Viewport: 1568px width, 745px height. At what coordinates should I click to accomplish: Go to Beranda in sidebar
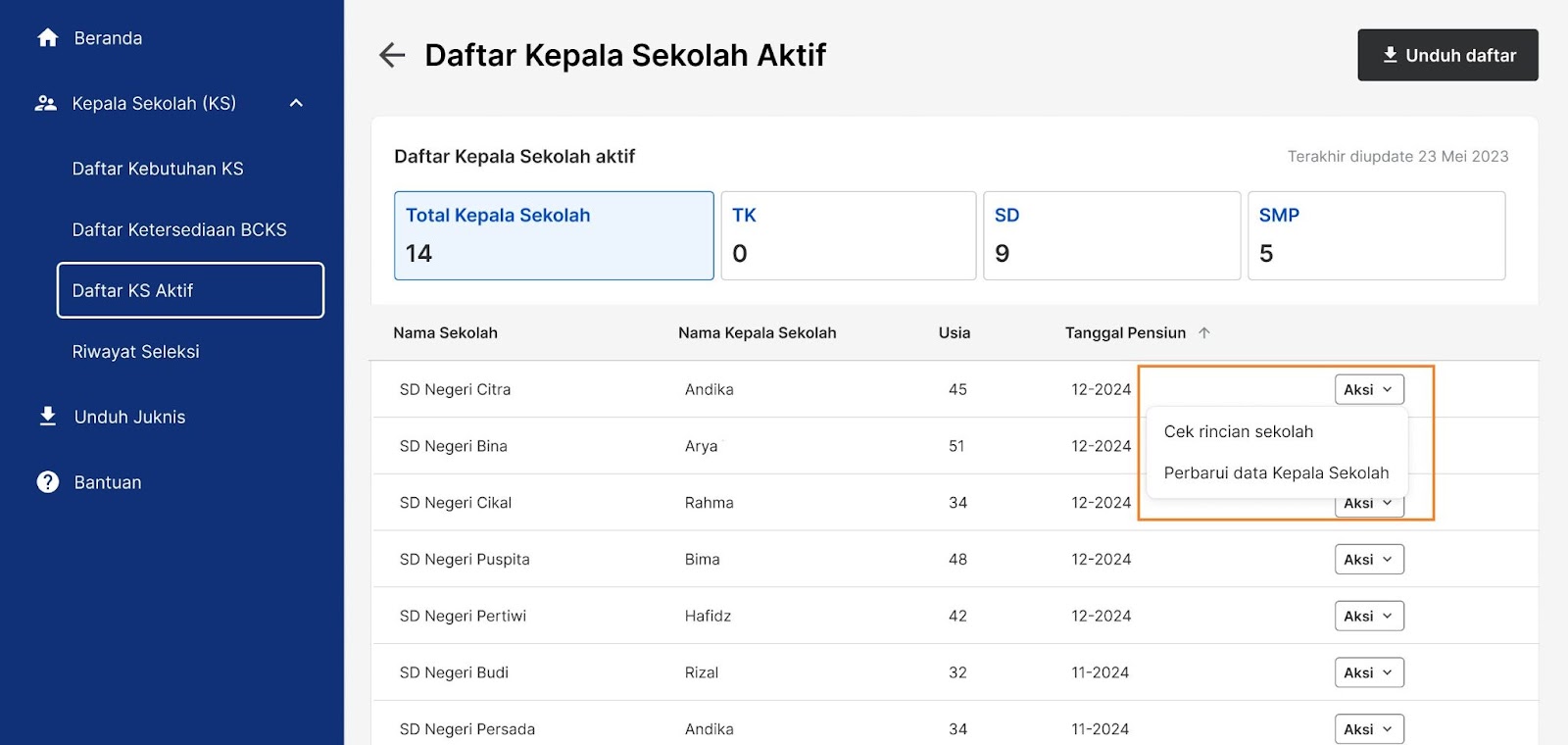tap(108, 38)
